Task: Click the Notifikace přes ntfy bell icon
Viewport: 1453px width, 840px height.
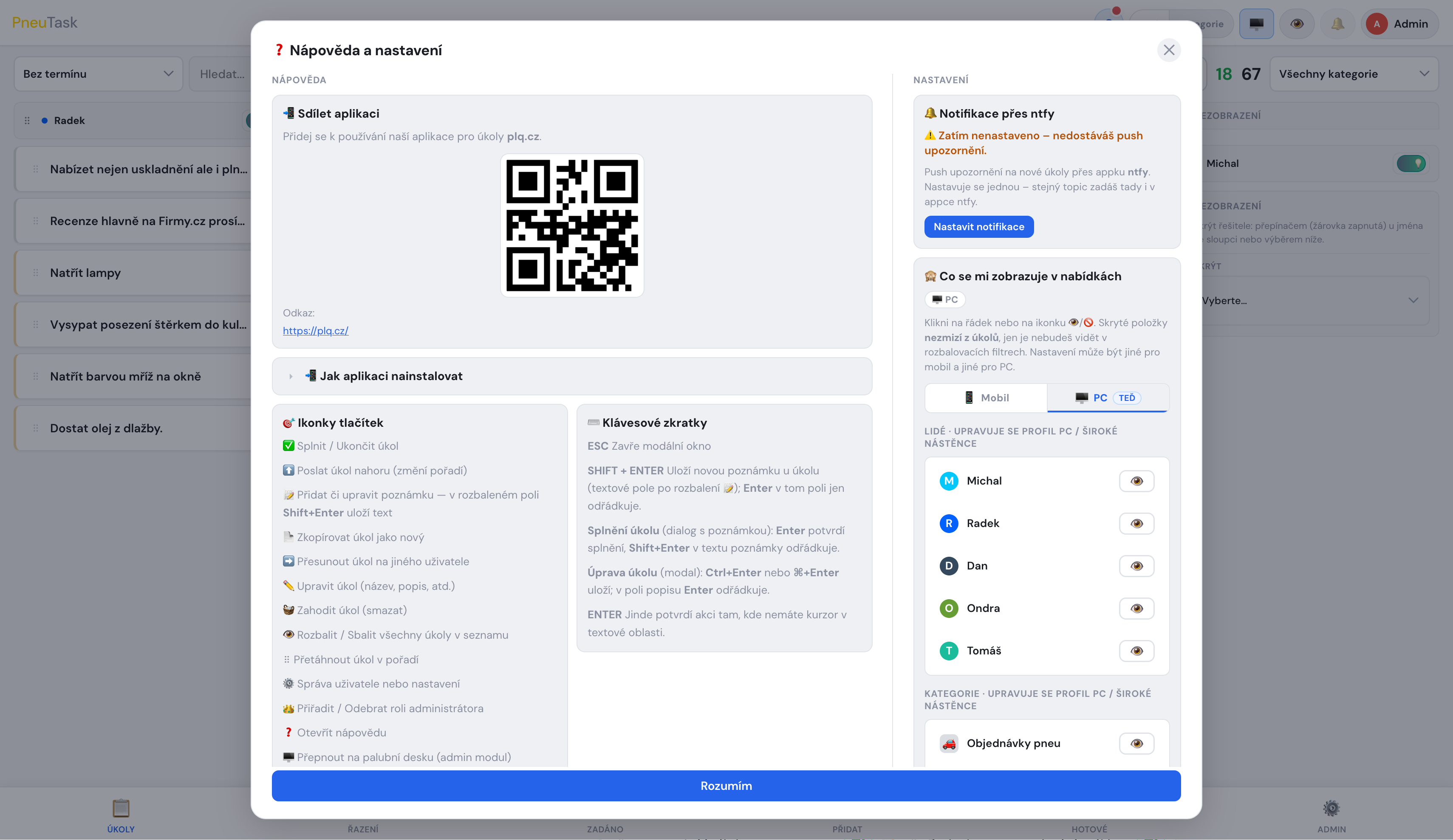Action: pos(930,113)
